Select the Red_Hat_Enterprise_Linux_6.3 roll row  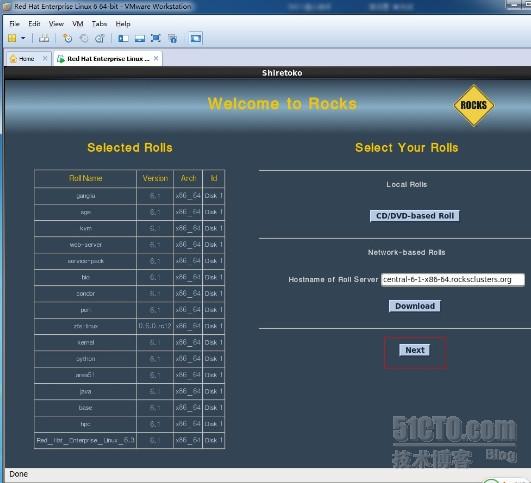pyautogui.click(x=129, y=440)
